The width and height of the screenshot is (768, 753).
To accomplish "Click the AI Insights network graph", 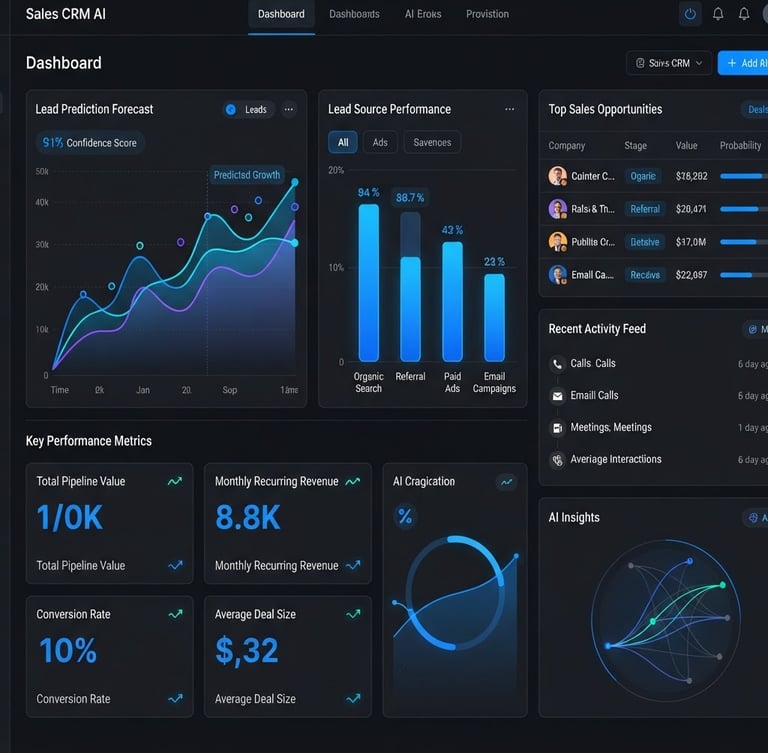I will [x=666, y=620].
